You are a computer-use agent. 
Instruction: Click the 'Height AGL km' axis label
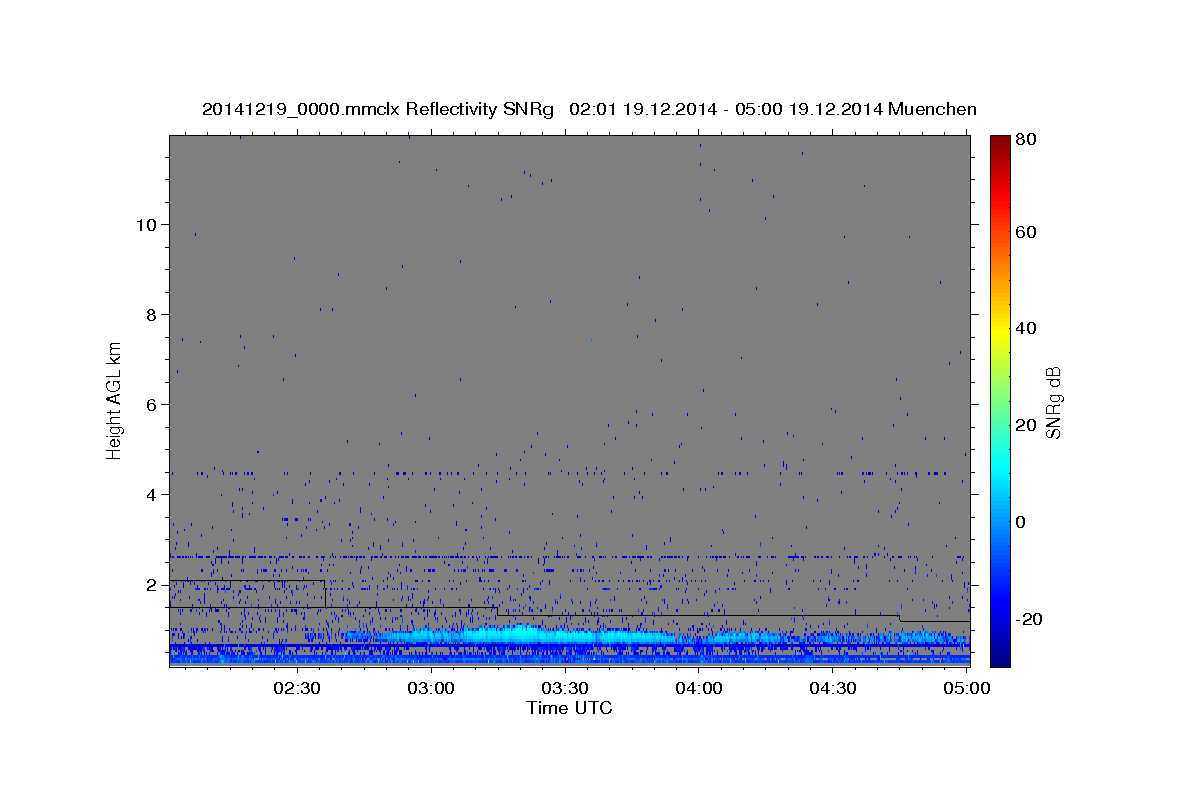[x=114, y=400]
